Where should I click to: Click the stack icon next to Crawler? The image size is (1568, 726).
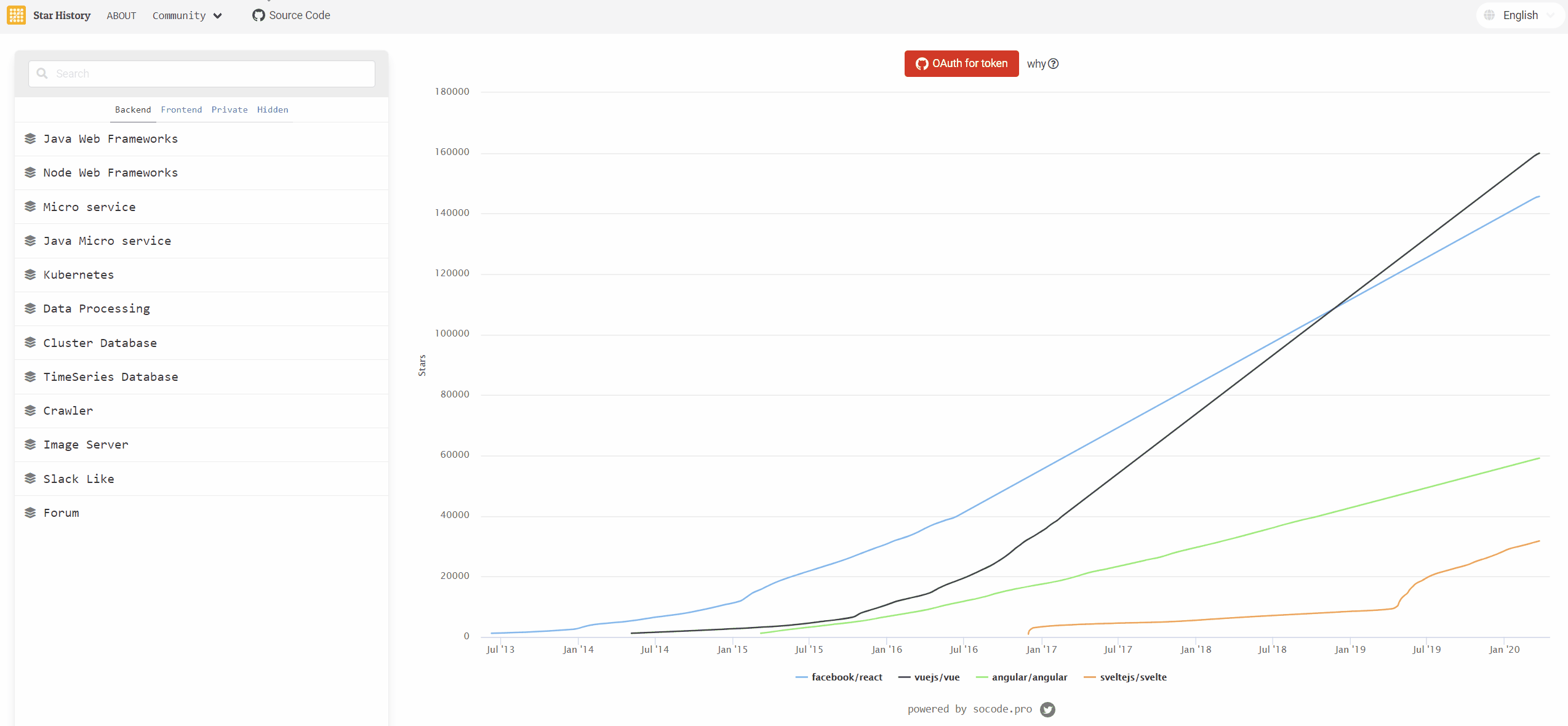pos(30,411)
